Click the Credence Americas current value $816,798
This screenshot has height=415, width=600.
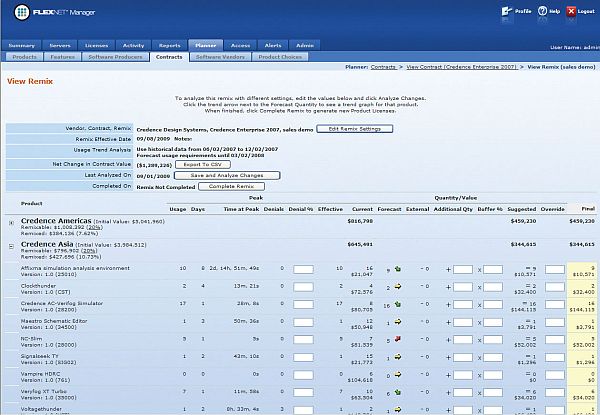tap(360, 221)
